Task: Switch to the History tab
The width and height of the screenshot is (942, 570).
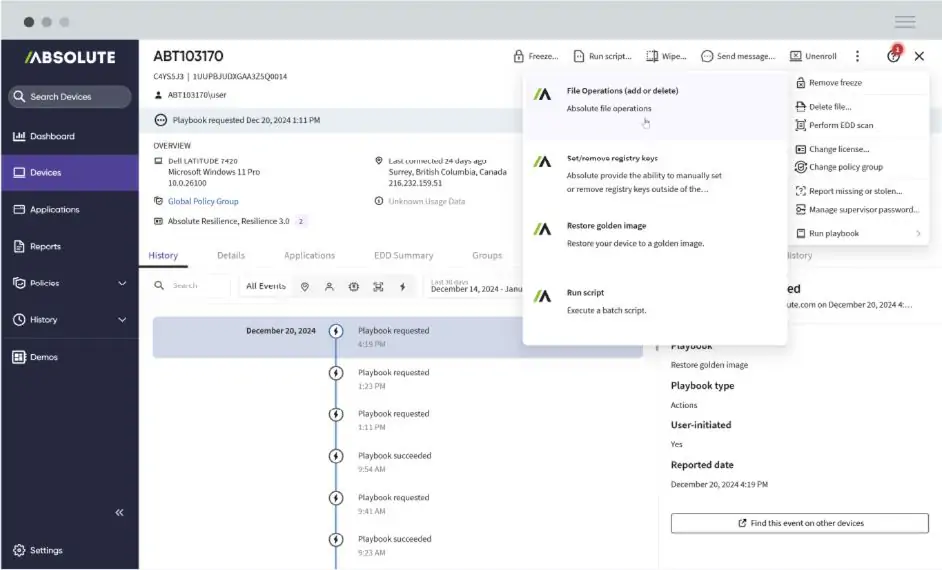Action: tap(163, 255)
